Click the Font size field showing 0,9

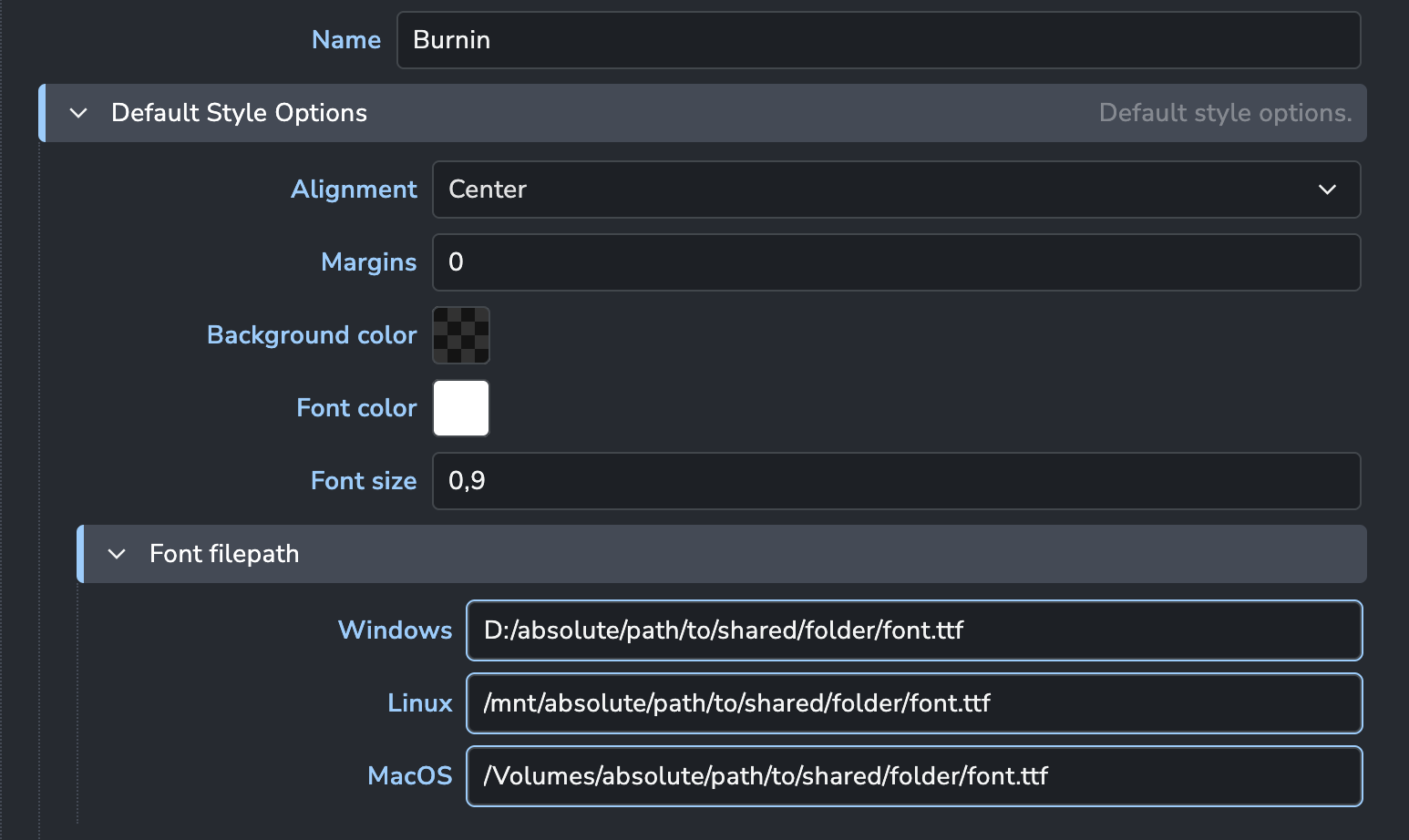[x=896, y=481]
